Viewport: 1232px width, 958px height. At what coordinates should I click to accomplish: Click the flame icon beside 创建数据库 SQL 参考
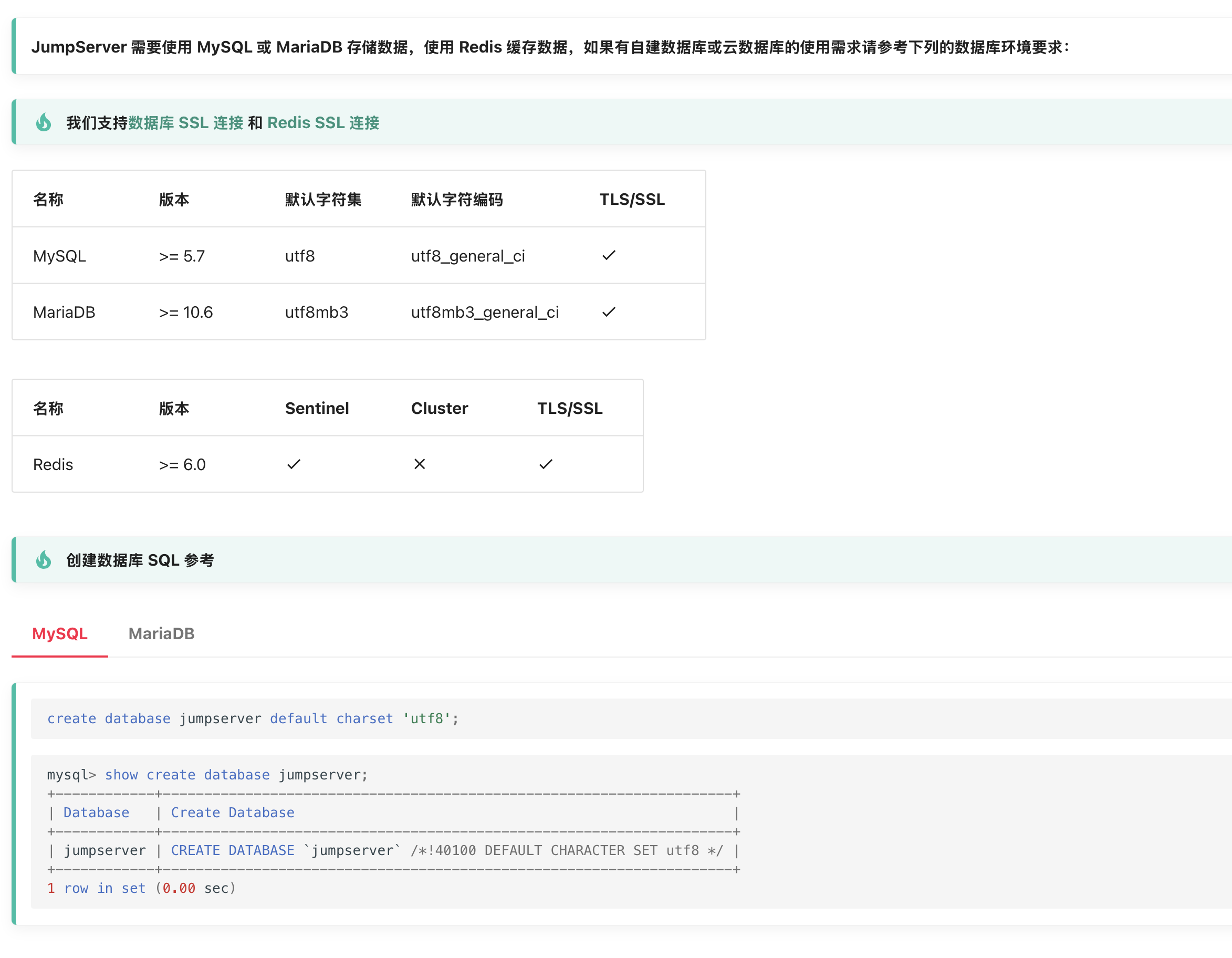pos(44,560)
